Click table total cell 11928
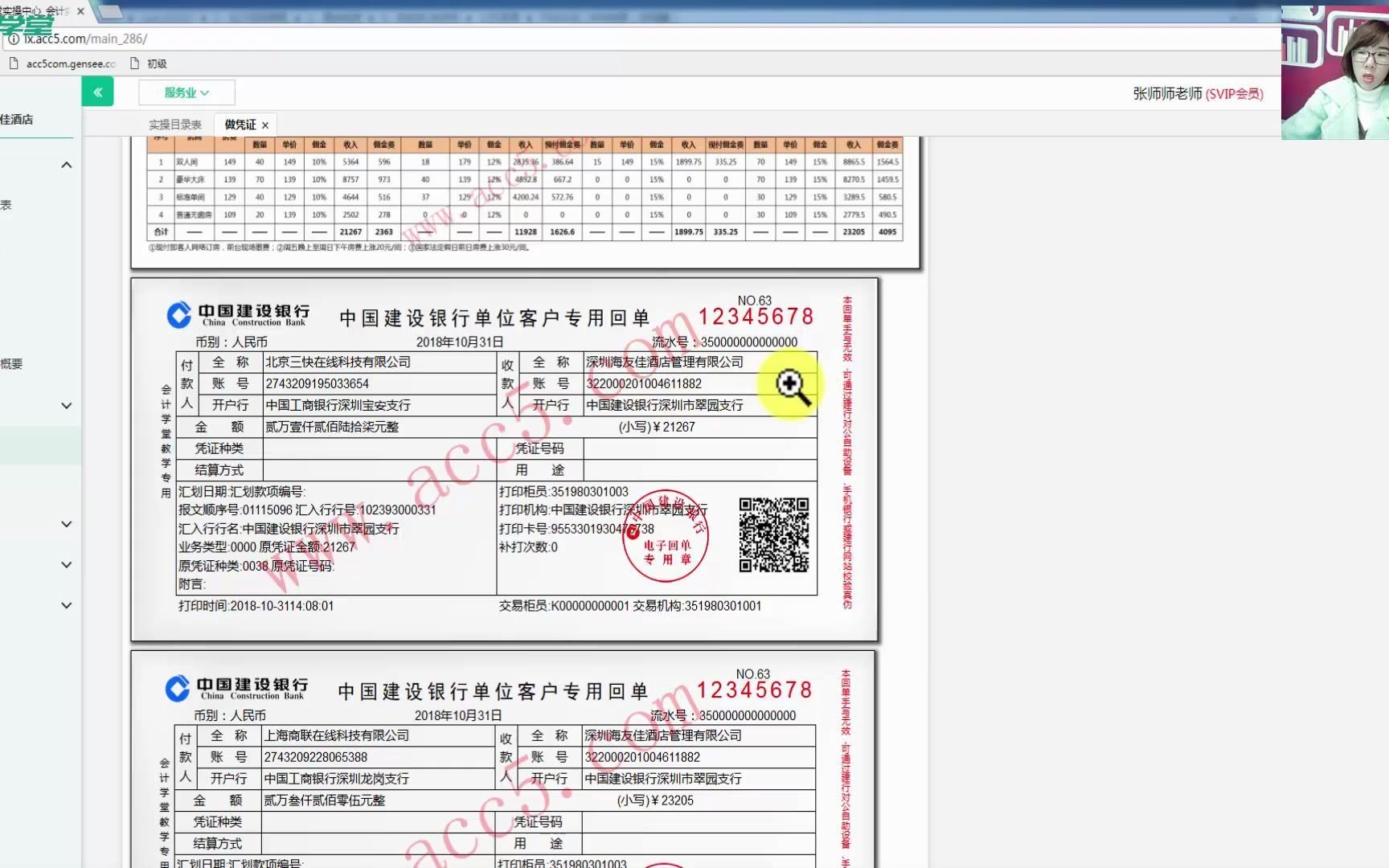Screen dimensions: 1389x868 tap(526, 231)
